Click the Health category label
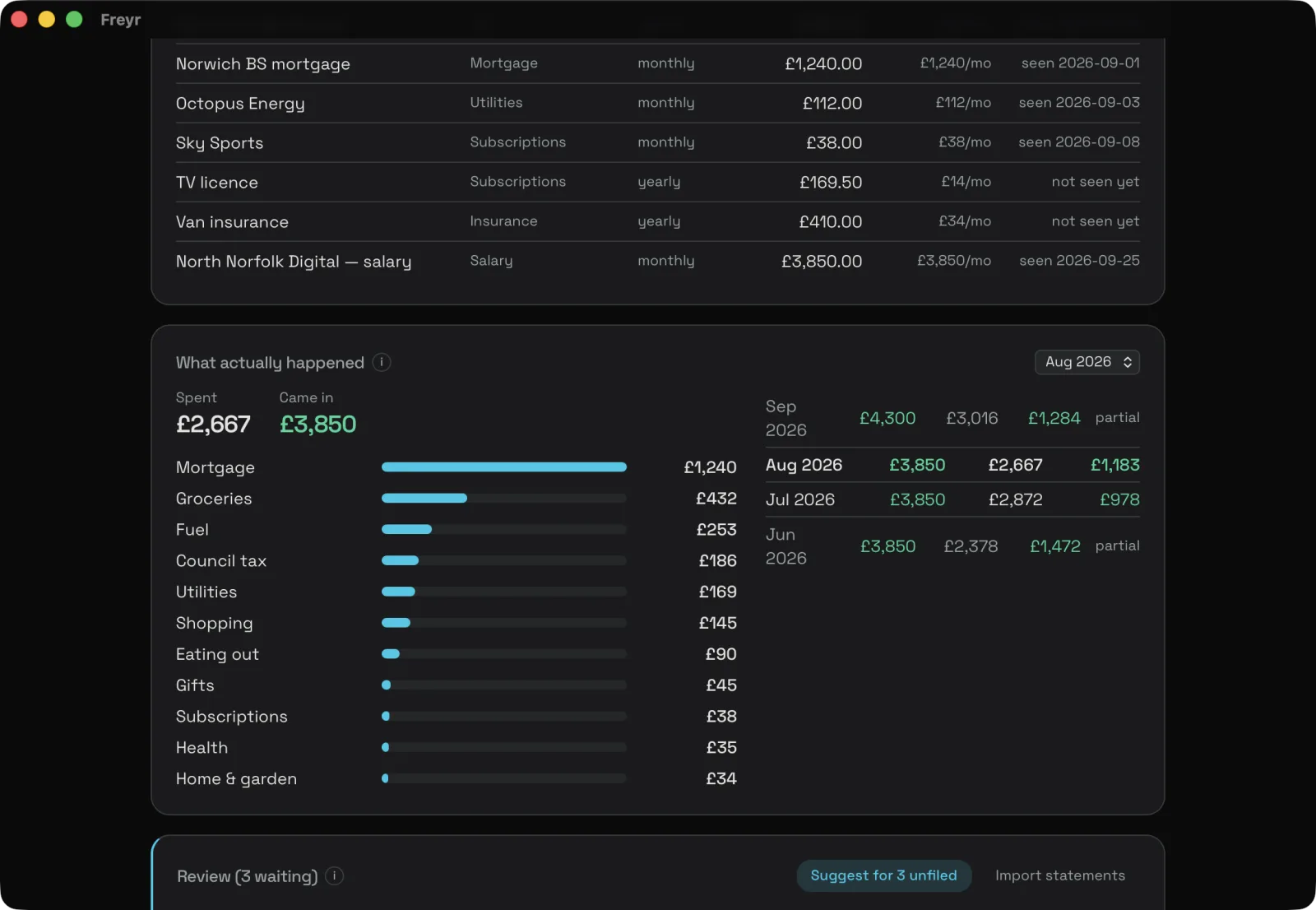Viewport: 1316px width, 910px height. (x=202, y=748)
